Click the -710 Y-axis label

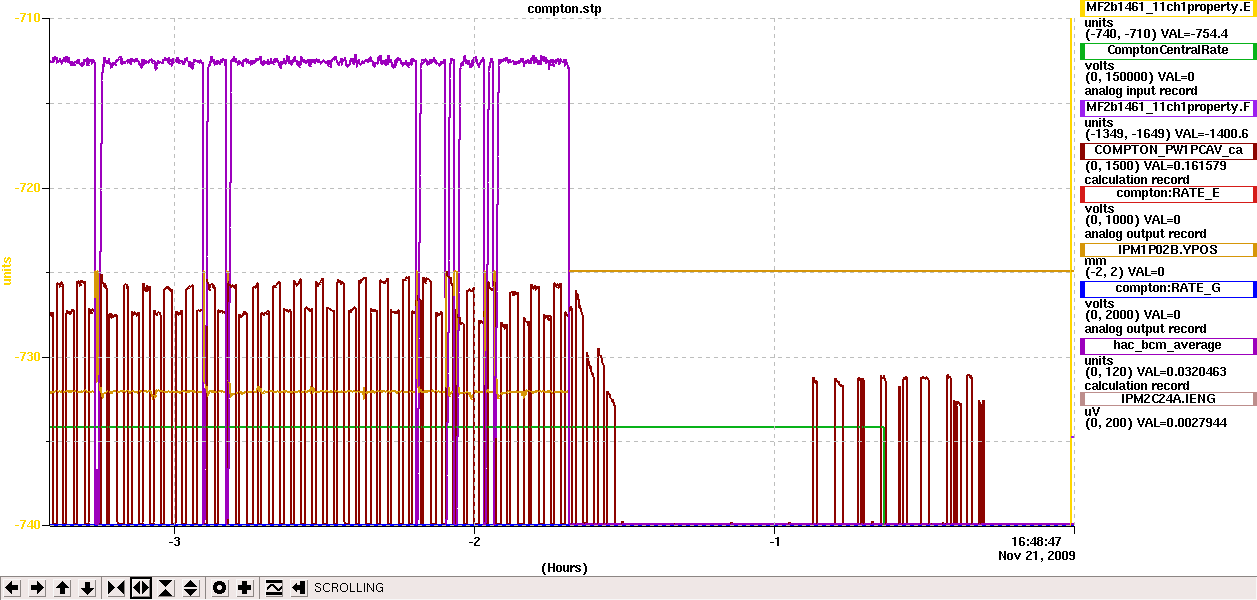(28, 18)
